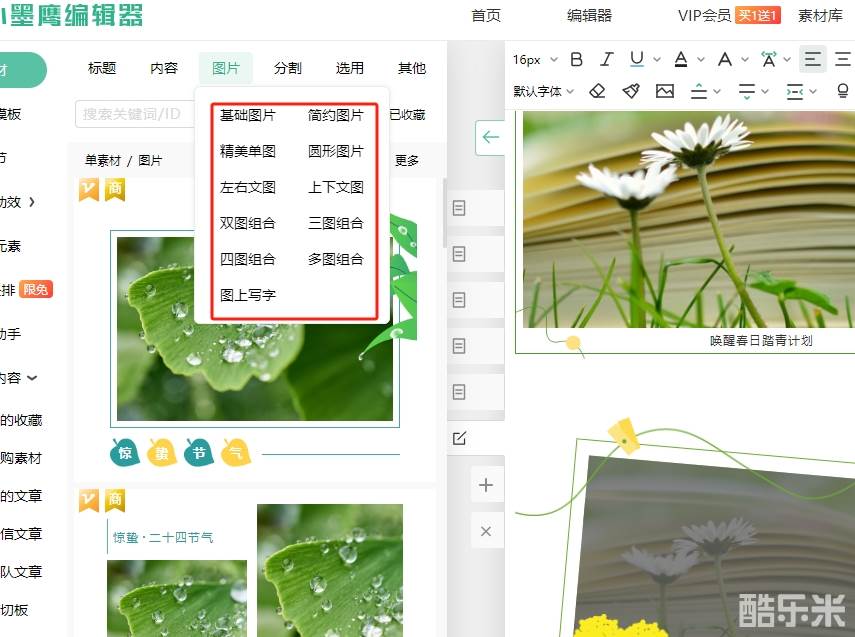
Task: Click the plus icon beside the canvas
Action: click(x=486, y=485)
